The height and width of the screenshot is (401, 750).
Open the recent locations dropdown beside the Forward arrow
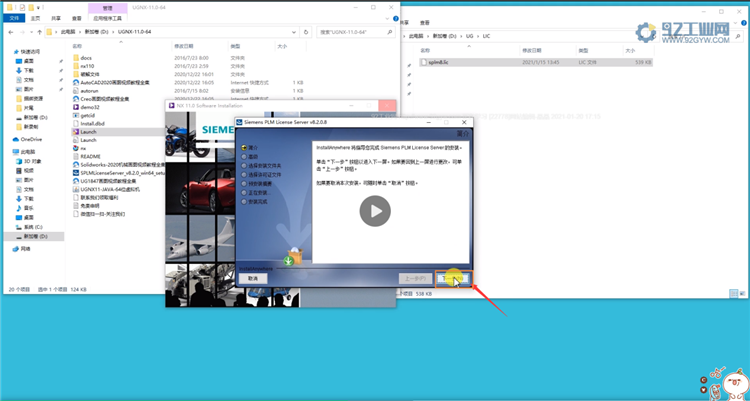(32, 32)
